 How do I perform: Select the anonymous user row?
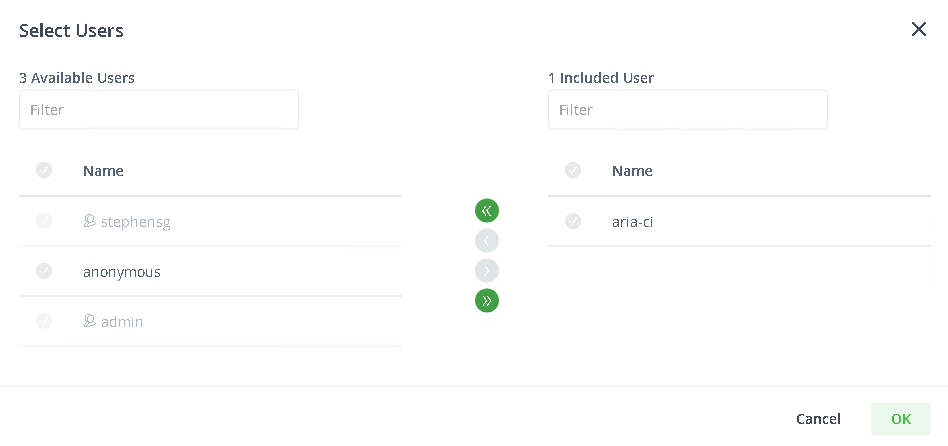tap(210, 271)
